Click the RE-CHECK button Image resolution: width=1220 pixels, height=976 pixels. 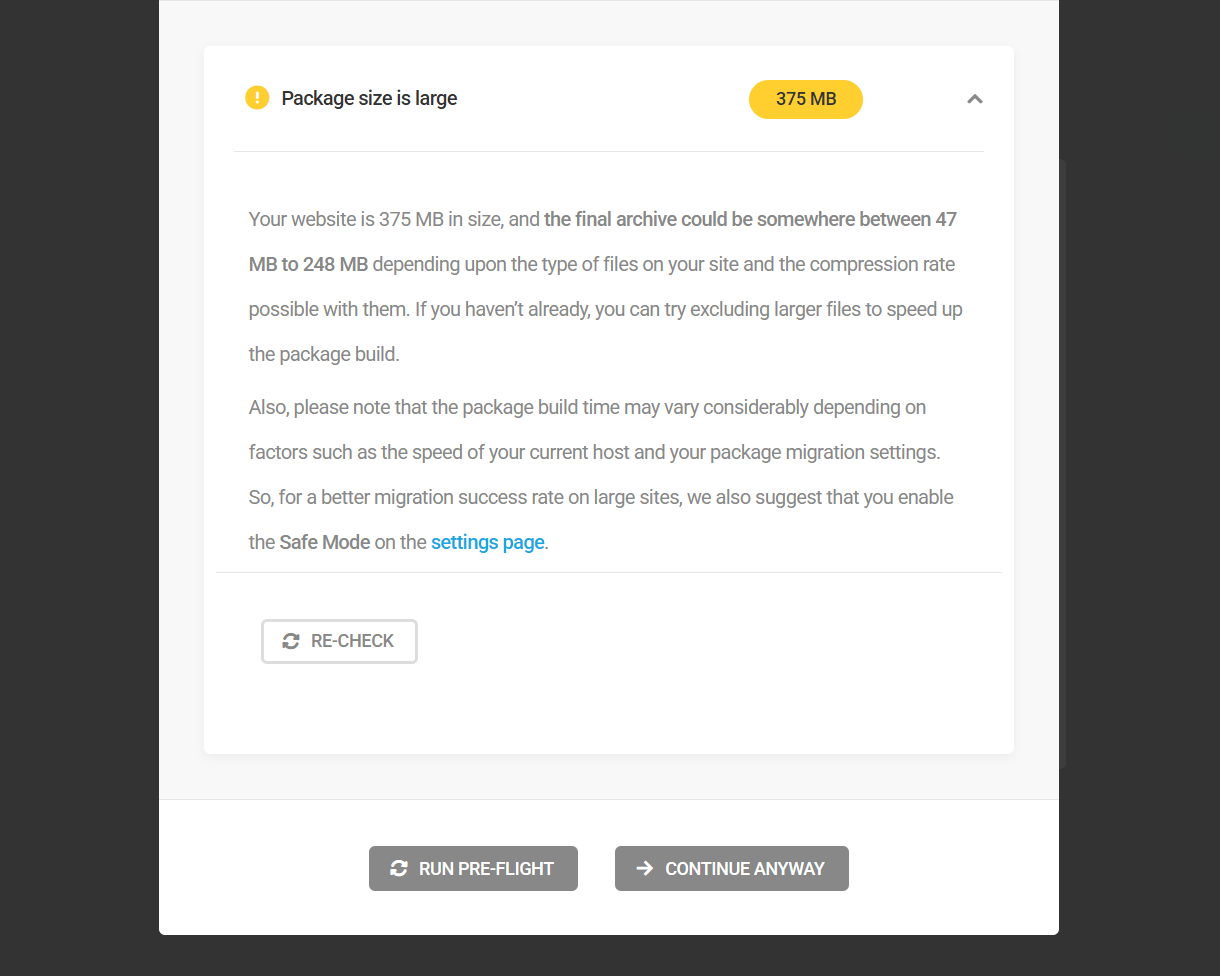339,641
